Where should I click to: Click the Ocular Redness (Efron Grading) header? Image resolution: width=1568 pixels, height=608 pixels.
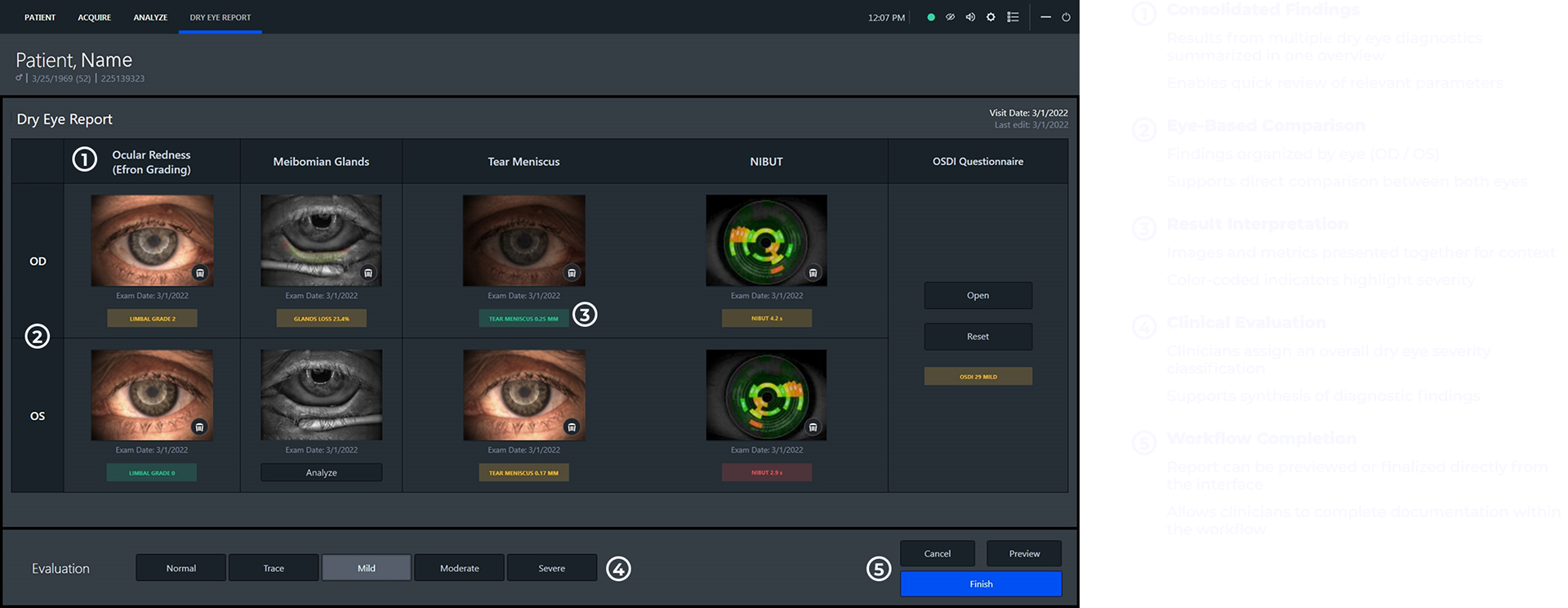151,162
